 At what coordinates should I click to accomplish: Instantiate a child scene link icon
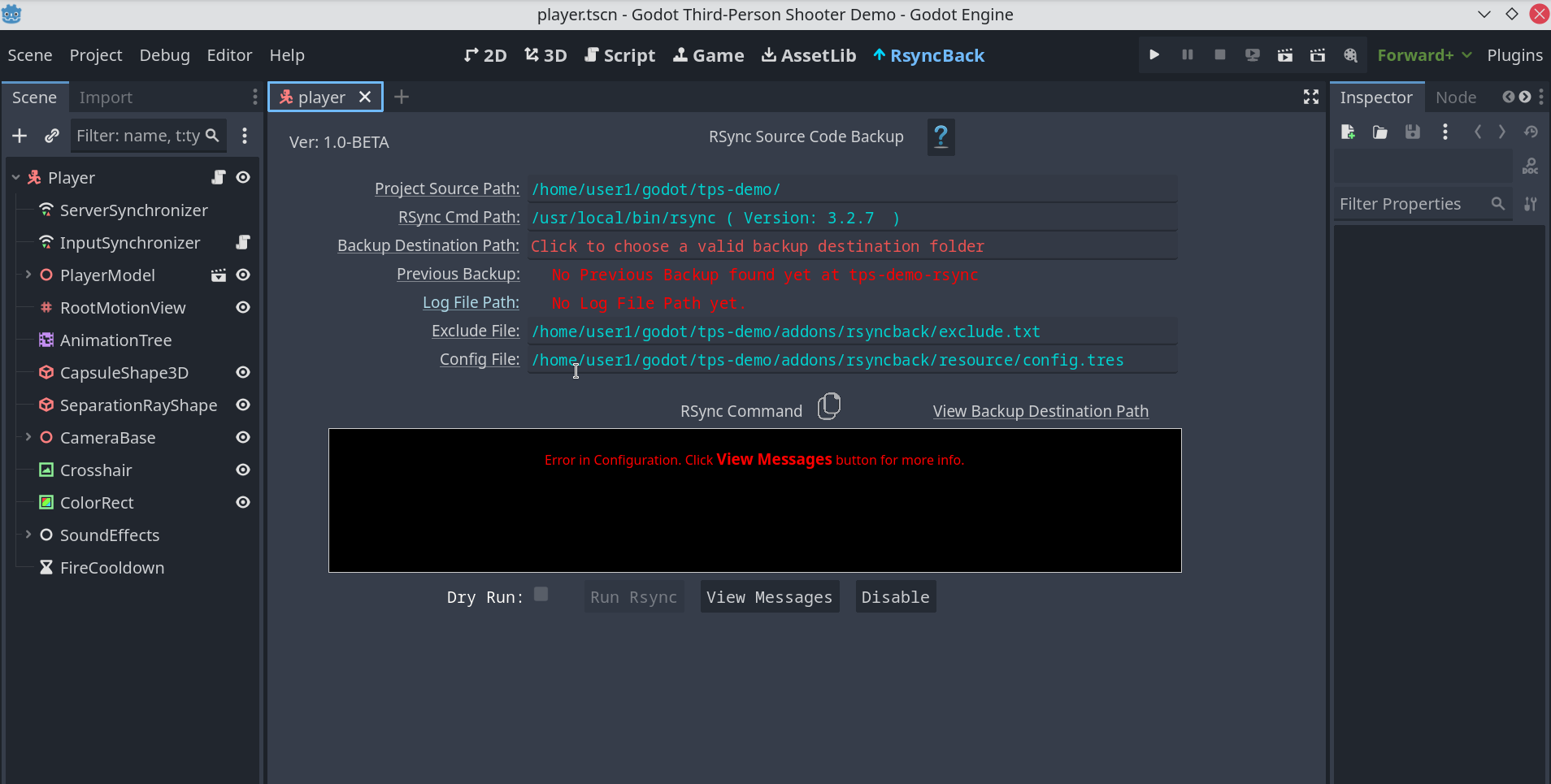click(52, 136)
